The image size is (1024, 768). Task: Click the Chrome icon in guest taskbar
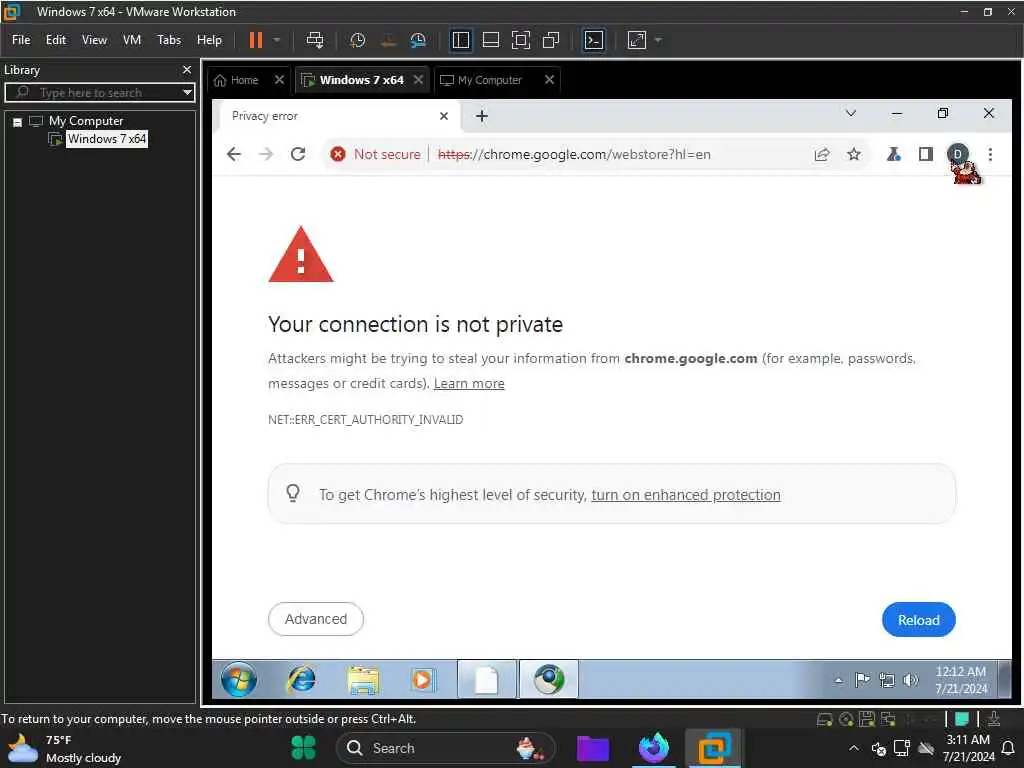tap(549, 679)
